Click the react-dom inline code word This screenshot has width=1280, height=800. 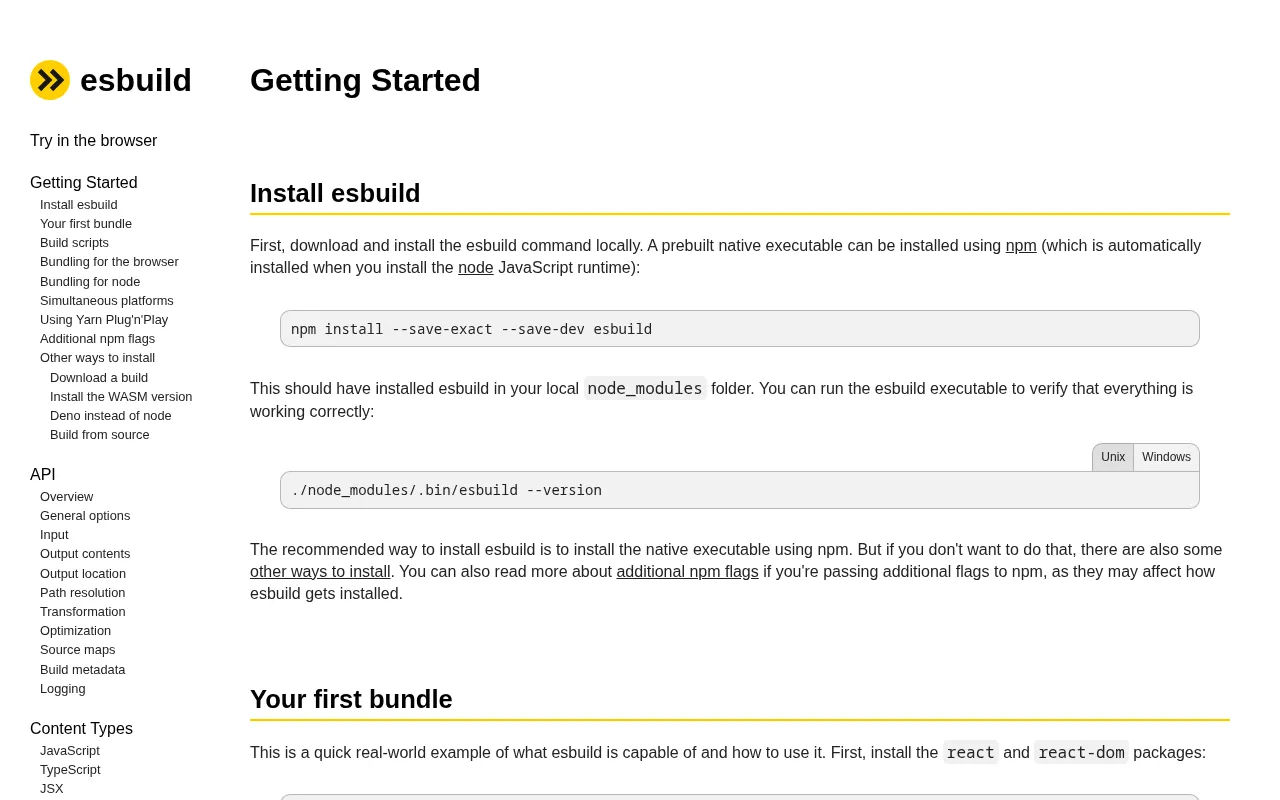1081,752
